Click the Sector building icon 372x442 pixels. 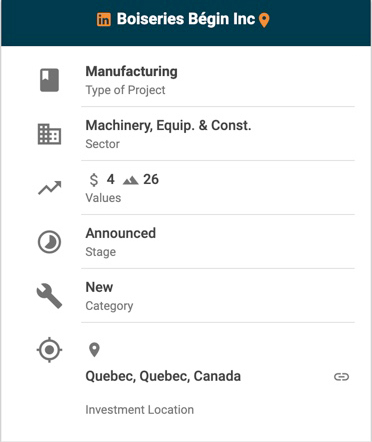(x=49, y=134)
